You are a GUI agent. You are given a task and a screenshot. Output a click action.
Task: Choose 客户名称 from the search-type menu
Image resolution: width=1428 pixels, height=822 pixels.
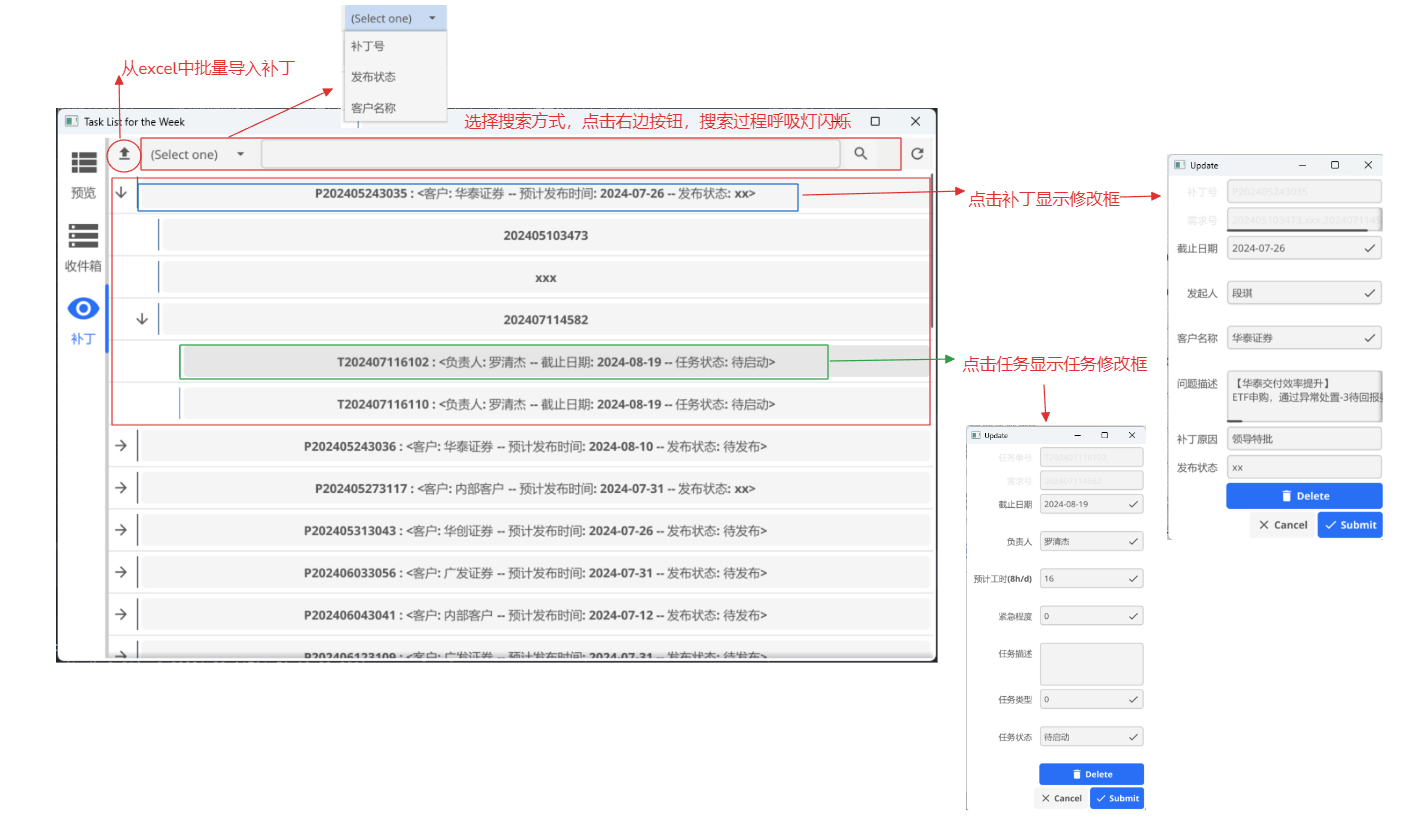[x=373, y=107]
